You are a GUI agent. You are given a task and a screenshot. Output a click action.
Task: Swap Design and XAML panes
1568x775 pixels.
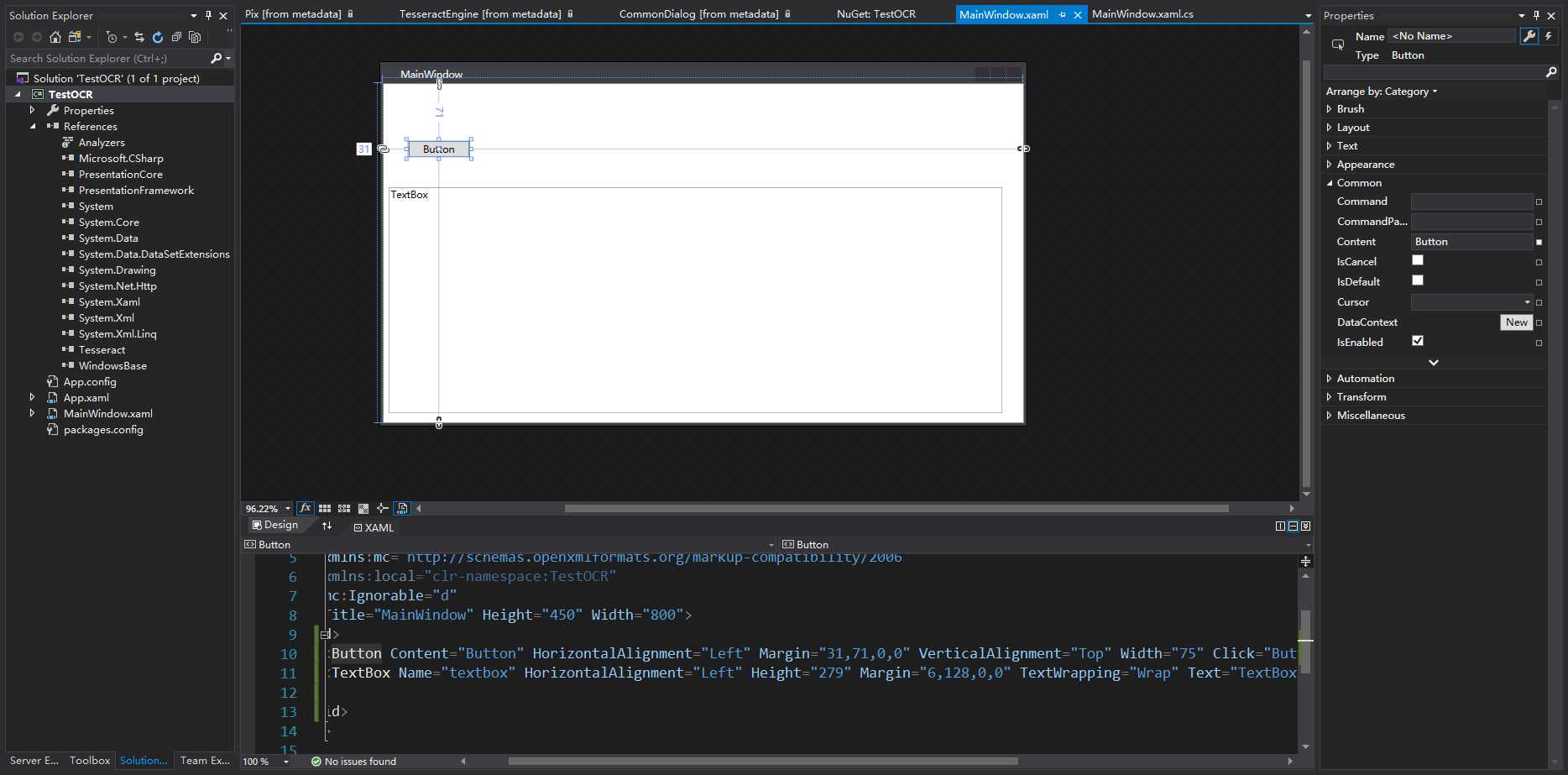pos(327,526)
